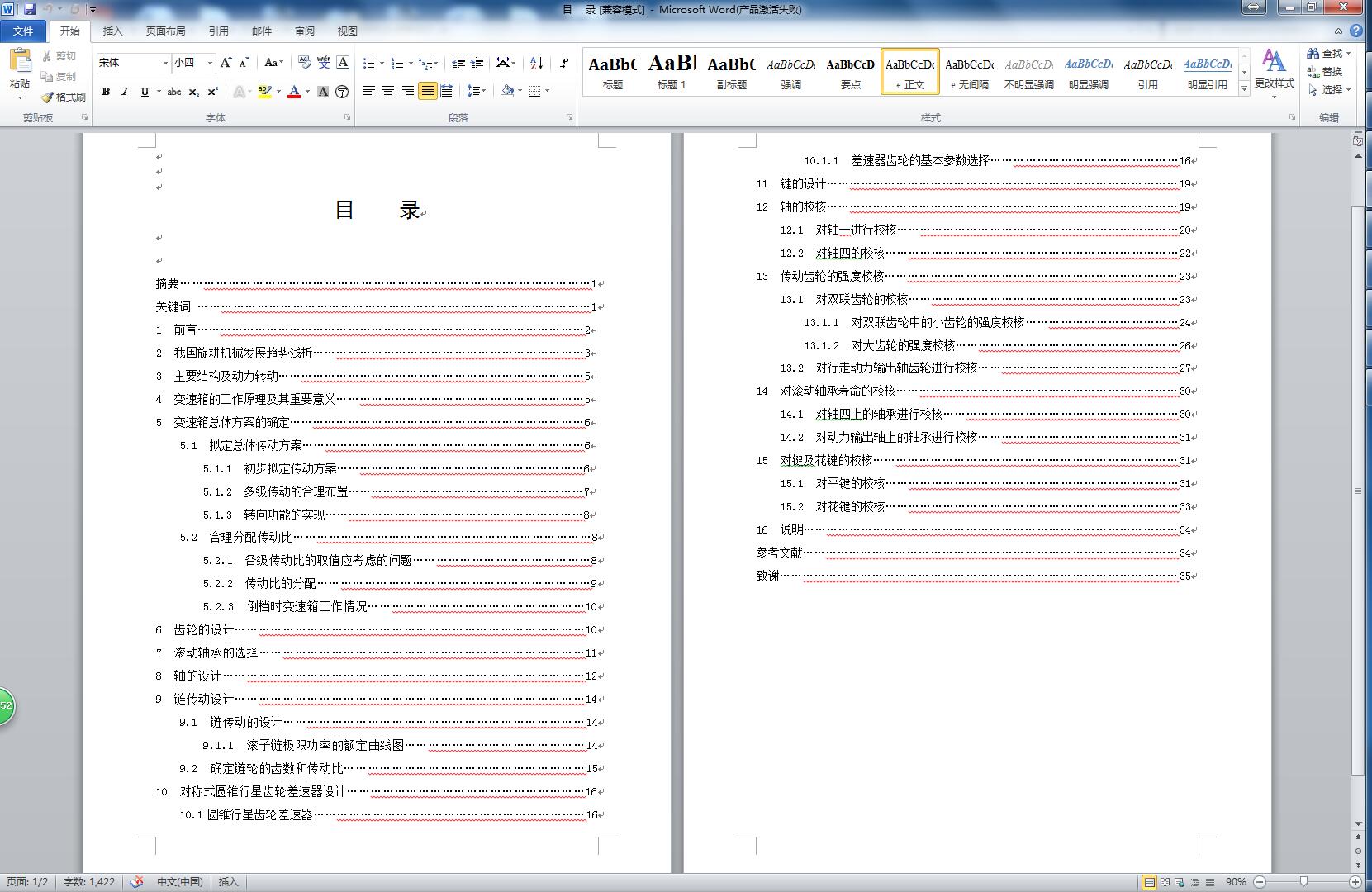The height and width of the screenshot is (892, 1372).
Task: Align text right
Action: click(408, 91)
